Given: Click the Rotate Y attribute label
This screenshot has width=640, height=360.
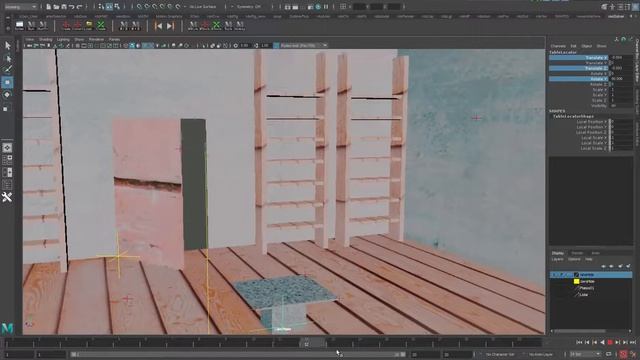Looking at the screenshot, I should [x=598, y=79].
